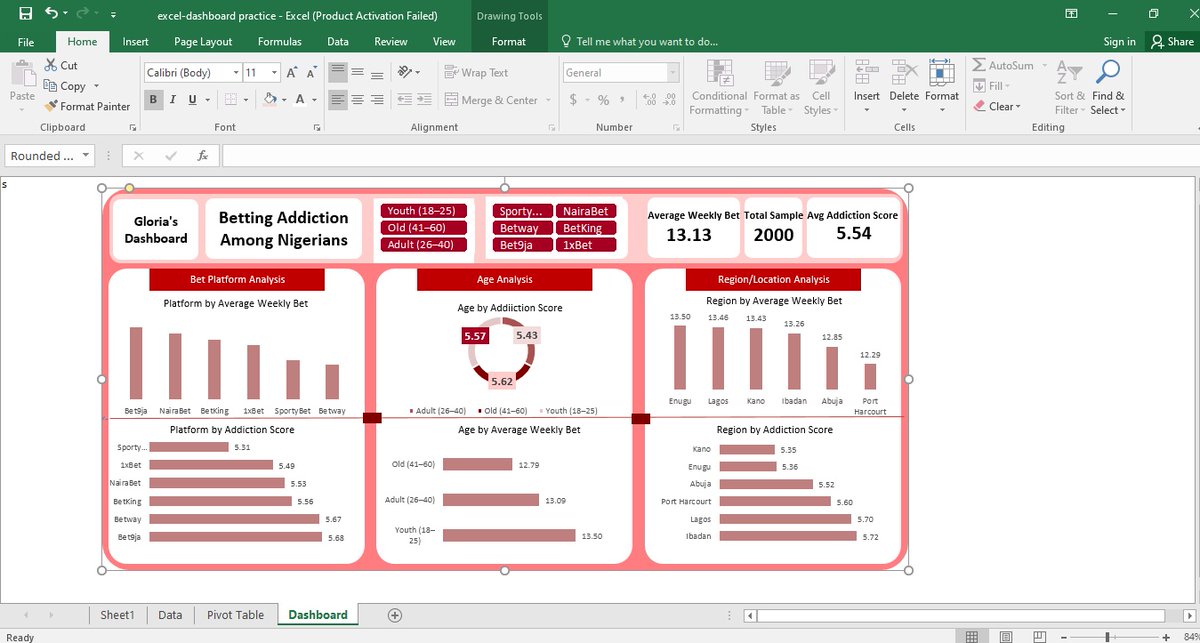Expand the Fill Color dropdown arrow
The image size is (1200, 643).
285,100
